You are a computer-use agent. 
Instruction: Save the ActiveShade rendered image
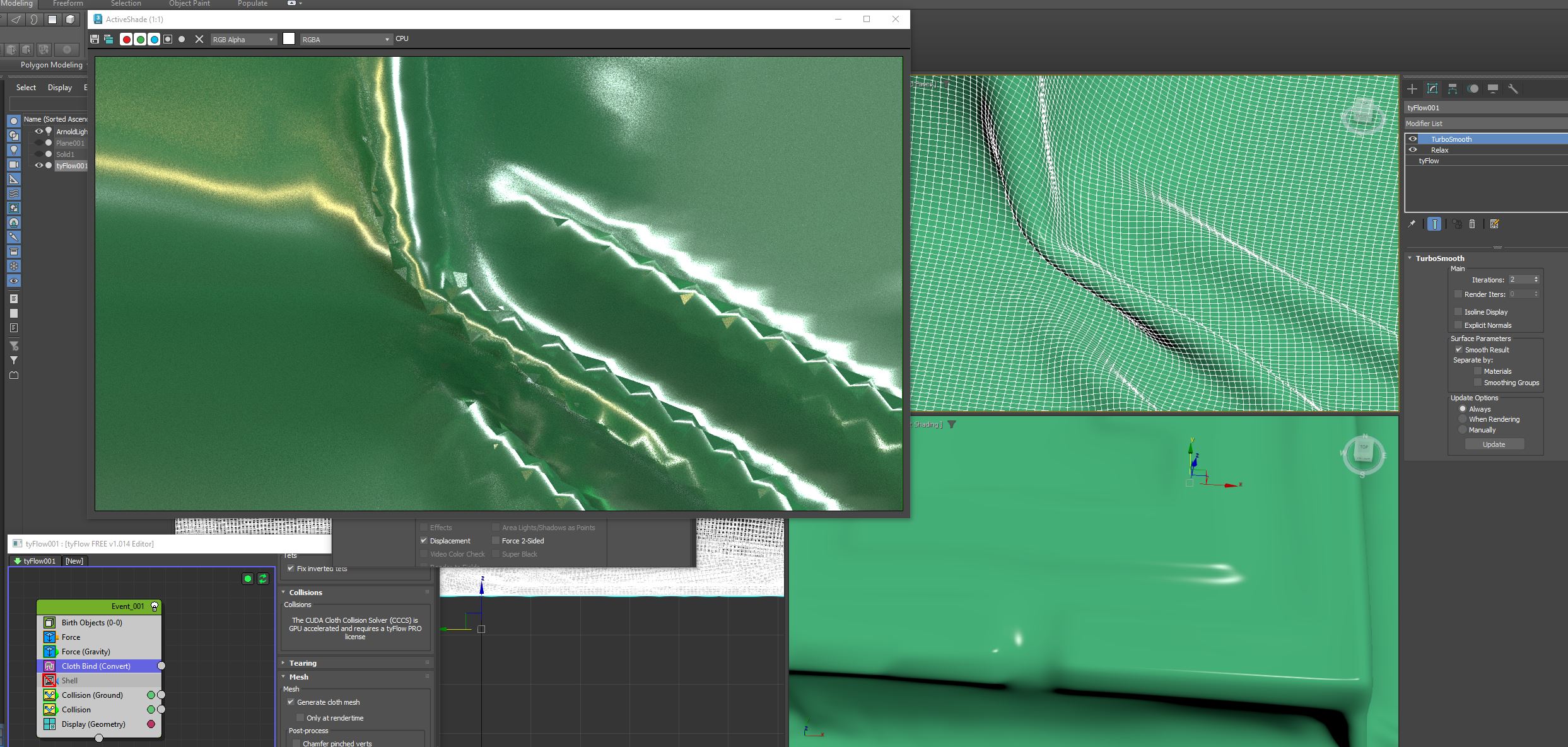pos(95,39)
